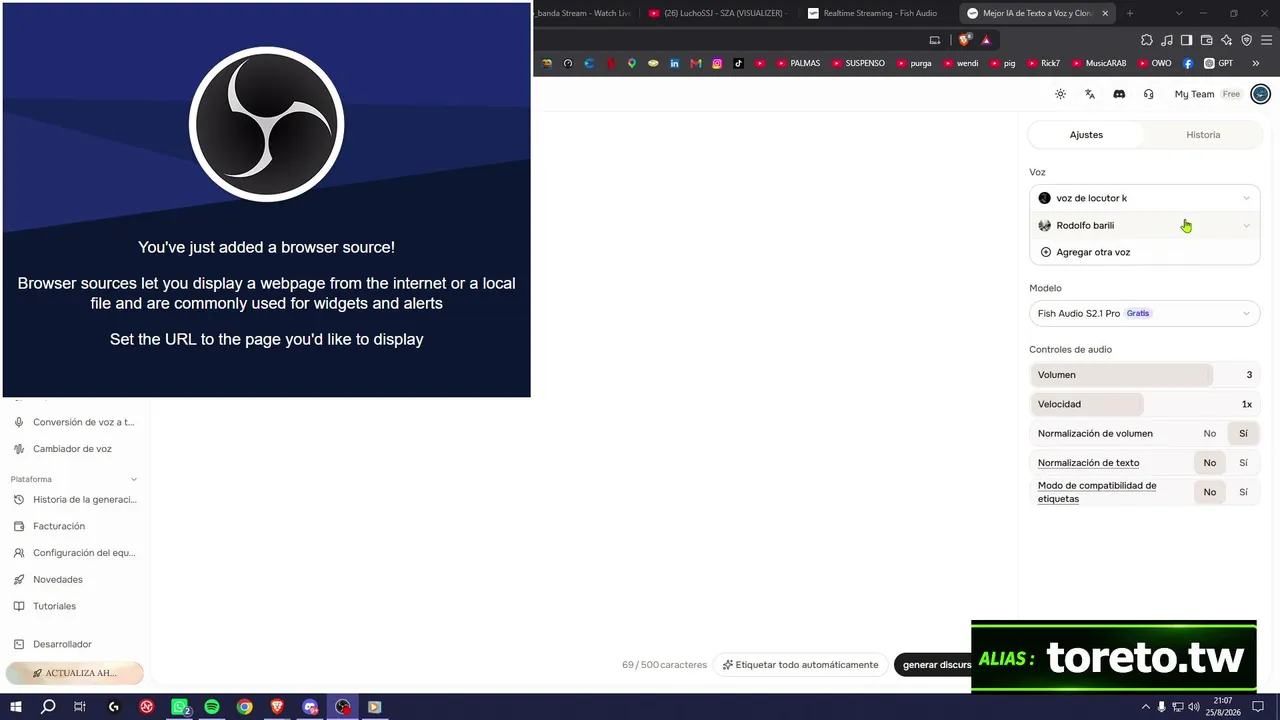Screen dimensions: 1280x720
Task: Open the Google Maps bookmark icon
Action: (x=631, y=63)
